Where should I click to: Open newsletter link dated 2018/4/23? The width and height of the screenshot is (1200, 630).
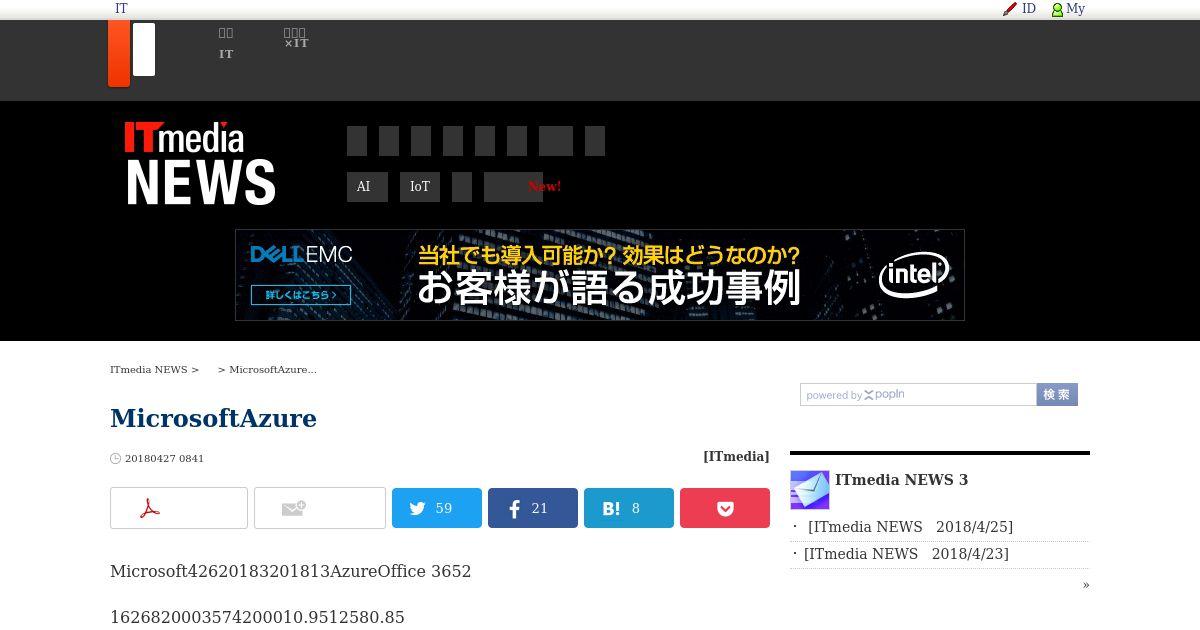tap(906, 554)
